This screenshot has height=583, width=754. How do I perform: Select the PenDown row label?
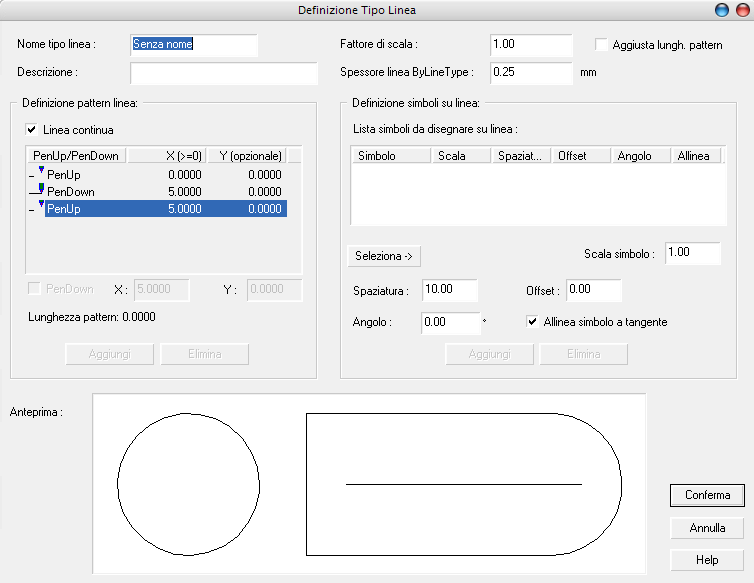[71, 191]
